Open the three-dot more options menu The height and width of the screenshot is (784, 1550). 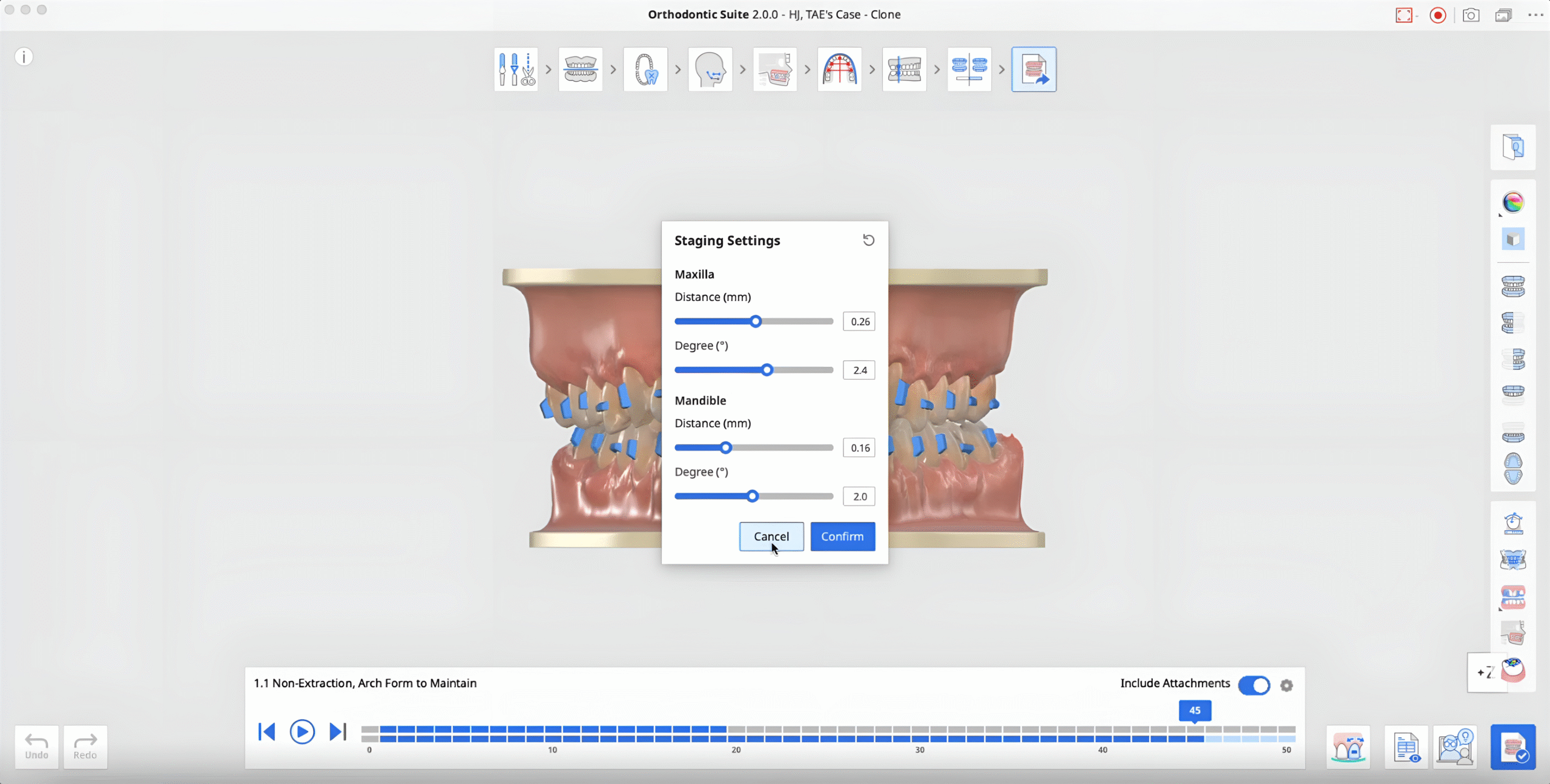(1535, 15)
